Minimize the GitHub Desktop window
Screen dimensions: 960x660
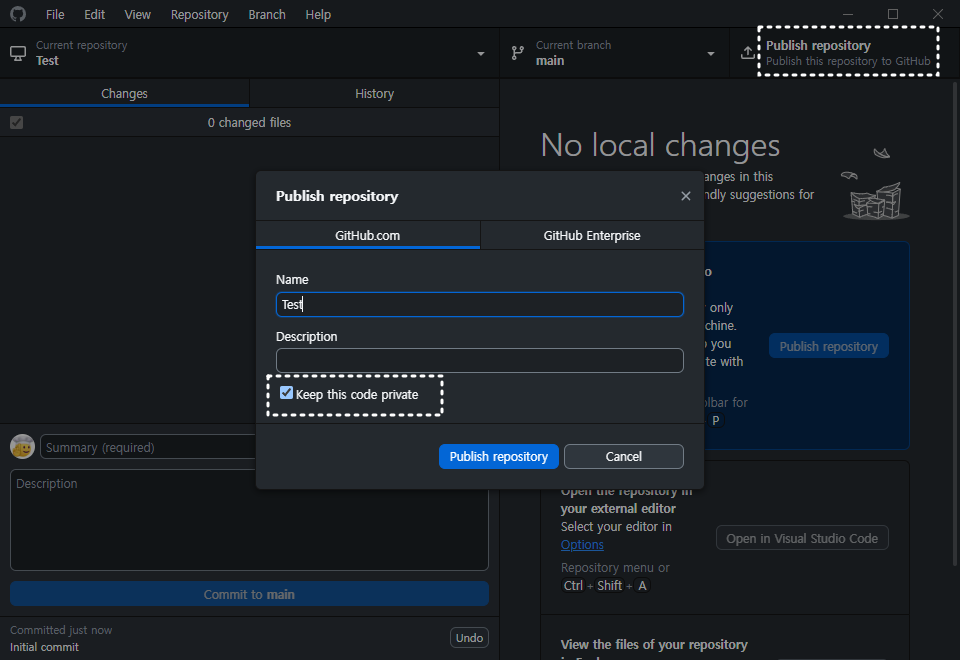pyautogui.click(x=848, y=13)
